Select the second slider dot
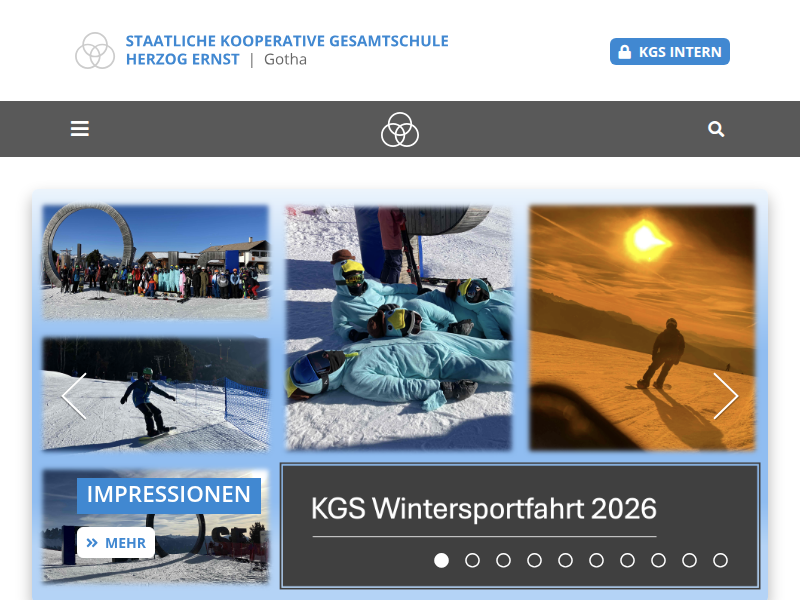 (472, 560)
